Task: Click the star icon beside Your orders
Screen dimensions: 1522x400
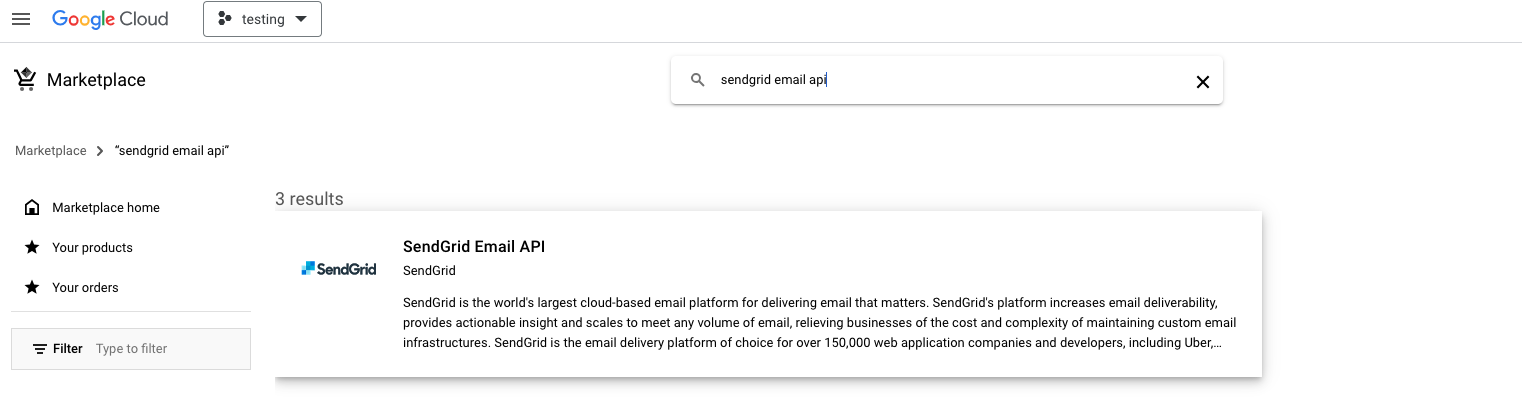Action: tap(32, 287)
